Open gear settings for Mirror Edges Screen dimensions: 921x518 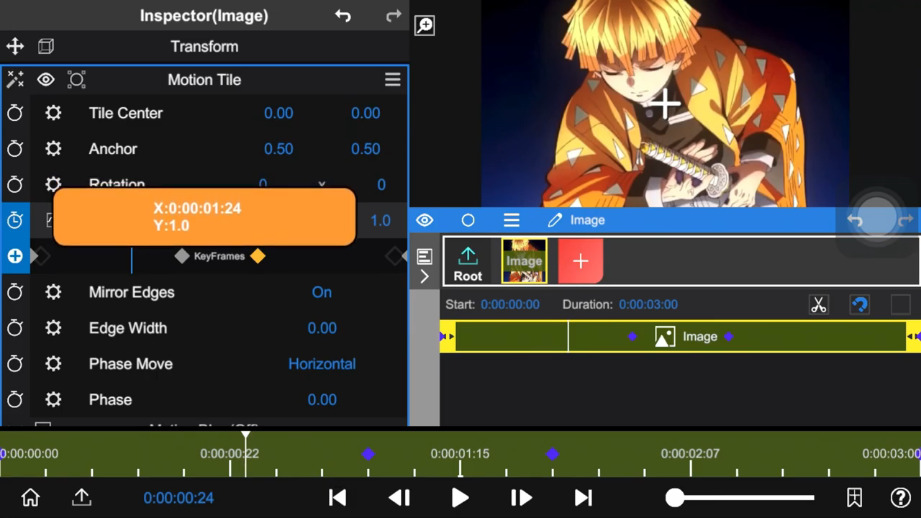pos(53,292)
